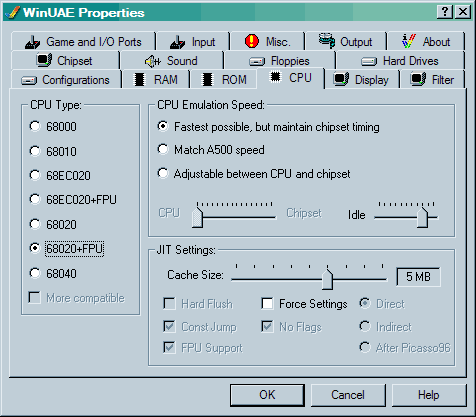Screen dimensions: 476x417
Task: Click the speaker icon on Sound tab
Action: click(153, 61)
